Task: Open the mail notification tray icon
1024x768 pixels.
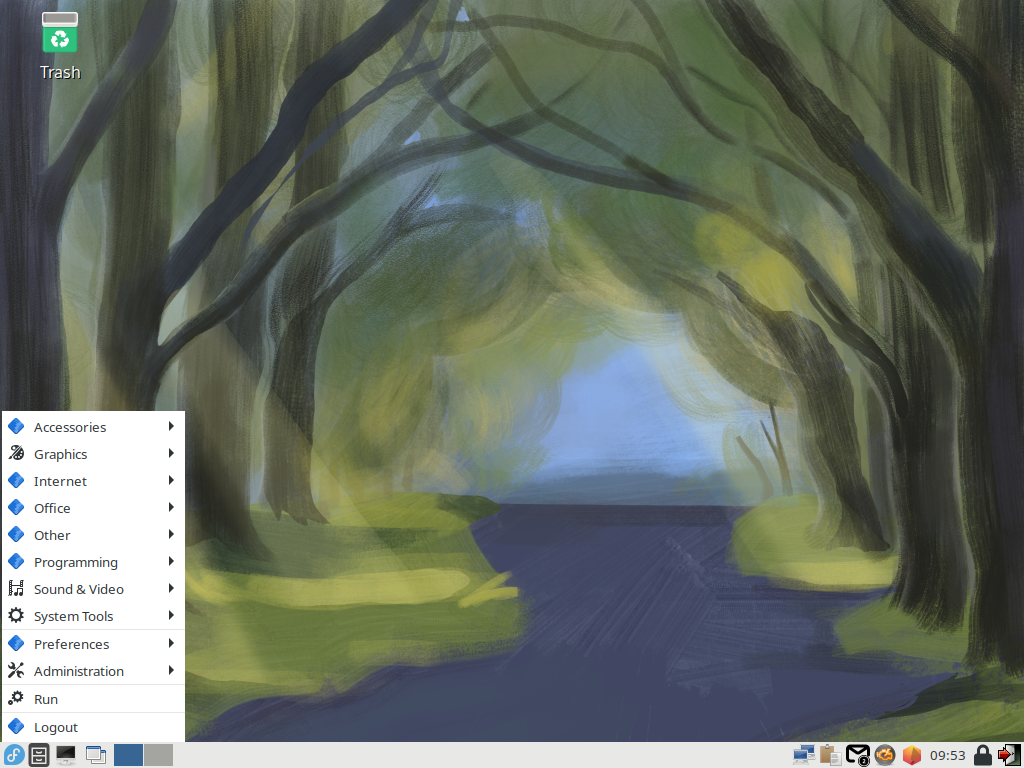Action: click(x=857, y=755)
